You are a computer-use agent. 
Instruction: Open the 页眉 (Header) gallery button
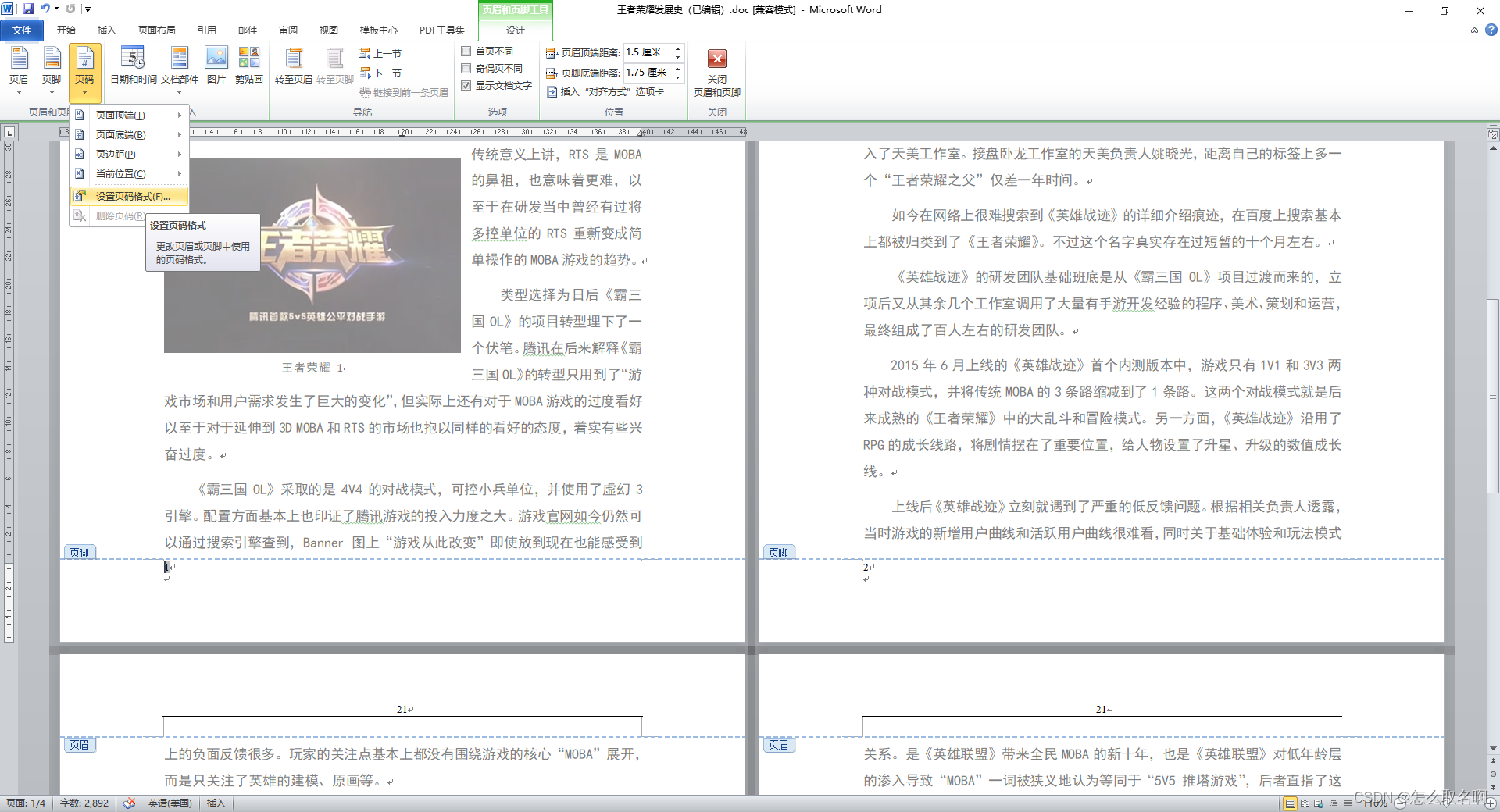tap(19, 70)
